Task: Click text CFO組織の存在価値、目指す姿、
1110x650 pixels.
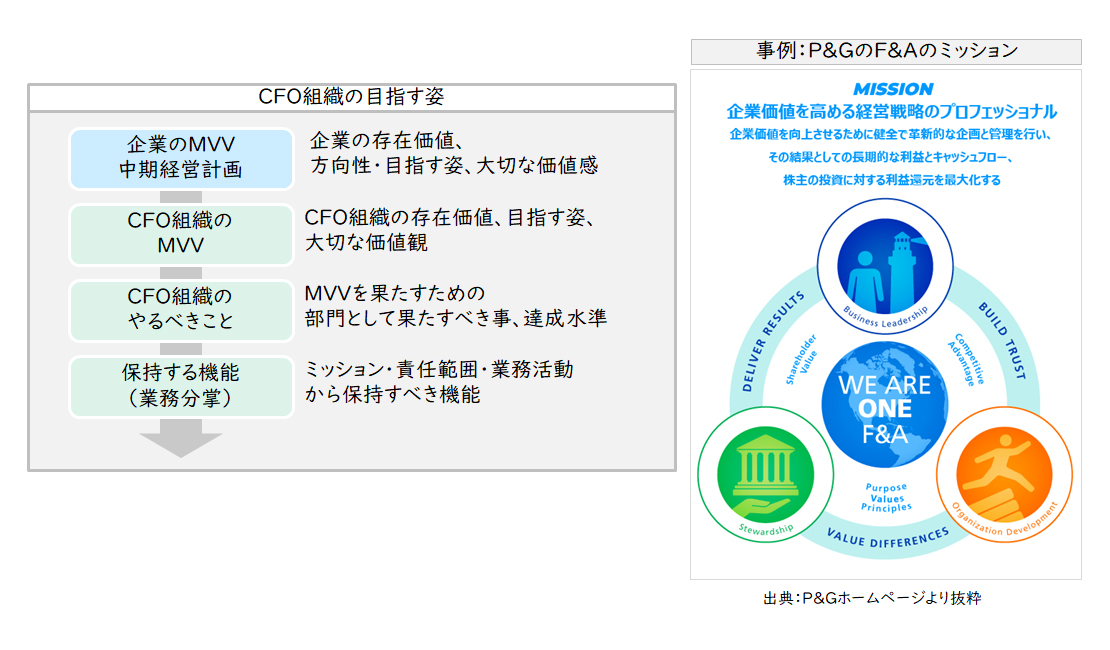Action: click(451, 218)
